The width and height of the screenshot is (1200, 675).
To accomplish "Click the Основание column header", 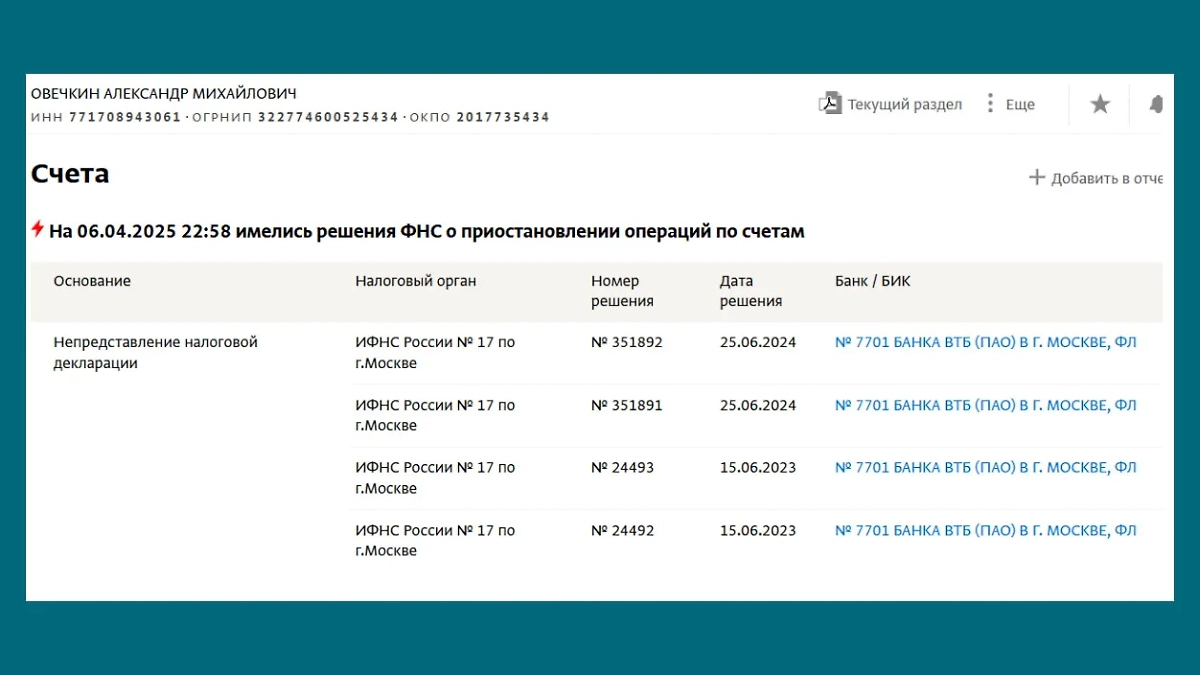I will pos(92,281).
